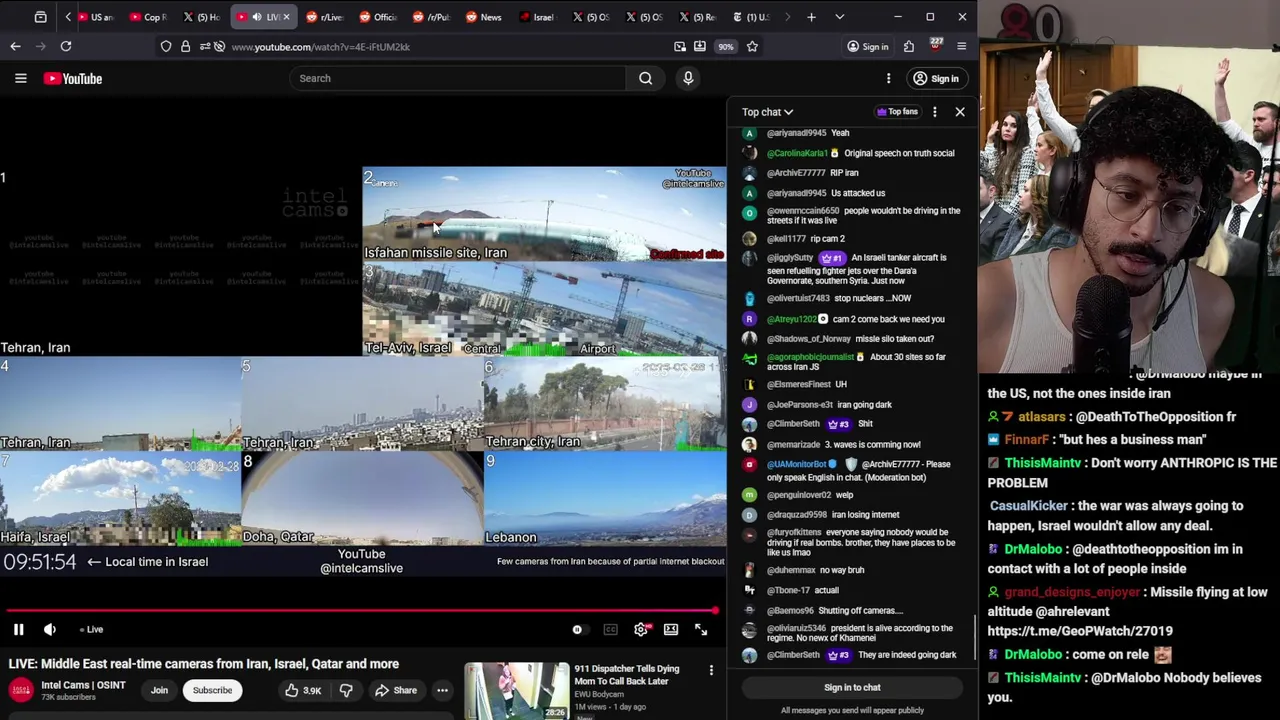1280x720 pixels.
Task: Open Intel Cams OSINT channel avatar
Action: click(x=20, y=690)
